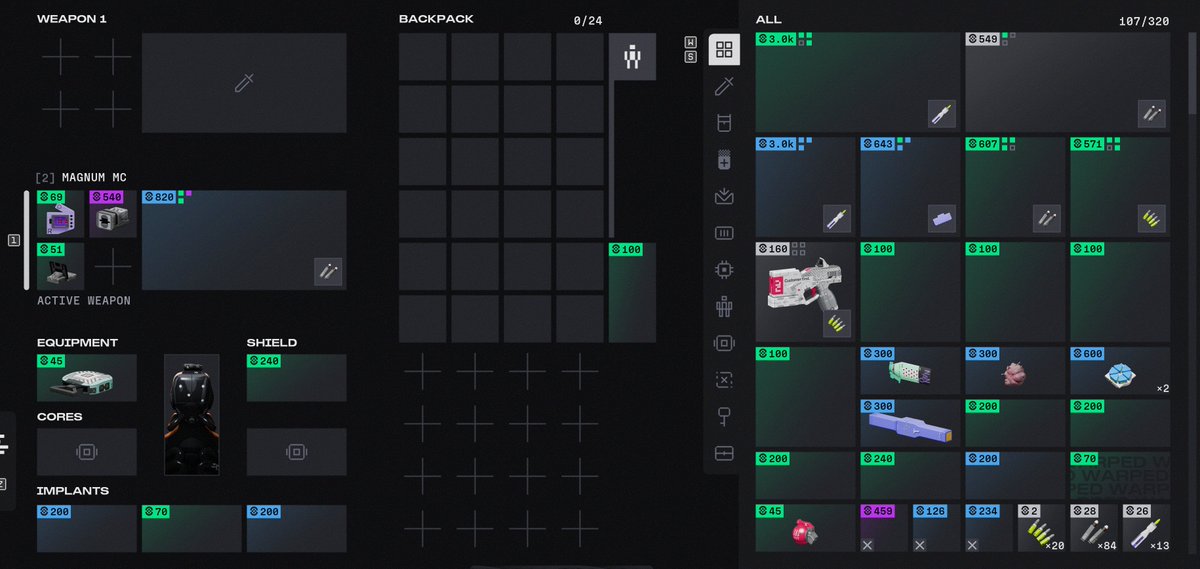The width and height of the screenshot is (1200, 569).
Task: Click the 107/320 stash capacity text
Action: [x=1144, y=21]
